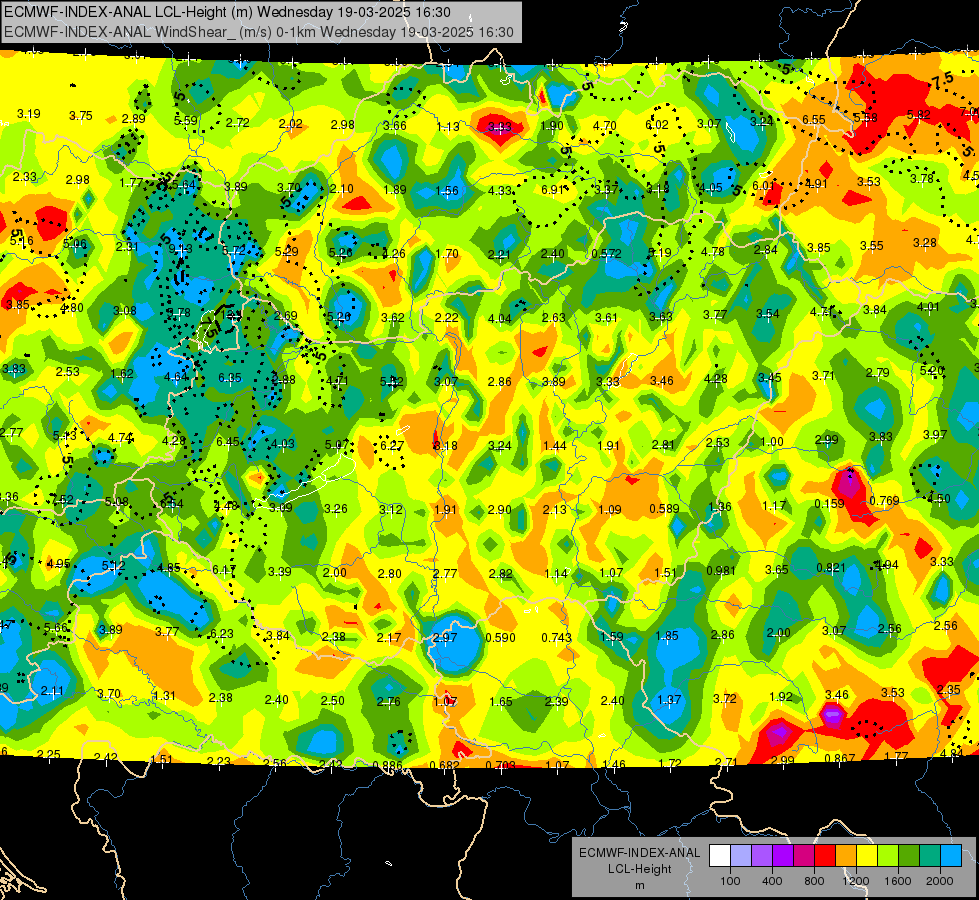Click the dark green legend swatch
This screenshot has width=979, height=900.
click(x=908, y=856)
